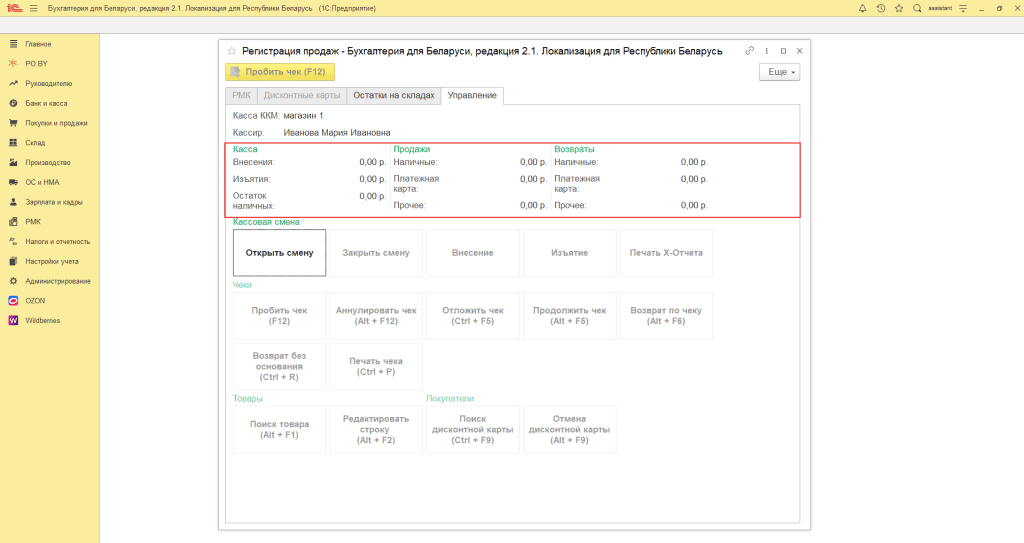Click the Открыть смену button
This screenshot has height=543, width=1024.
280,253
